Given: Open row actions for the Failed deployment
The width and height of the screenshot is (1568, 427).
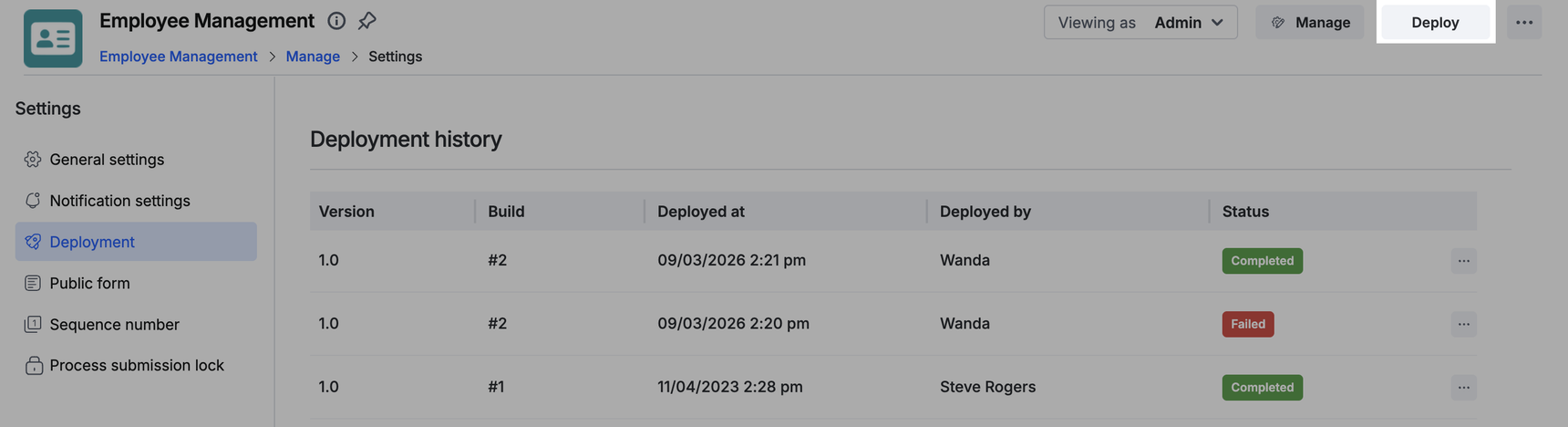Looking at the screenshot, I should pos(1463,324).
